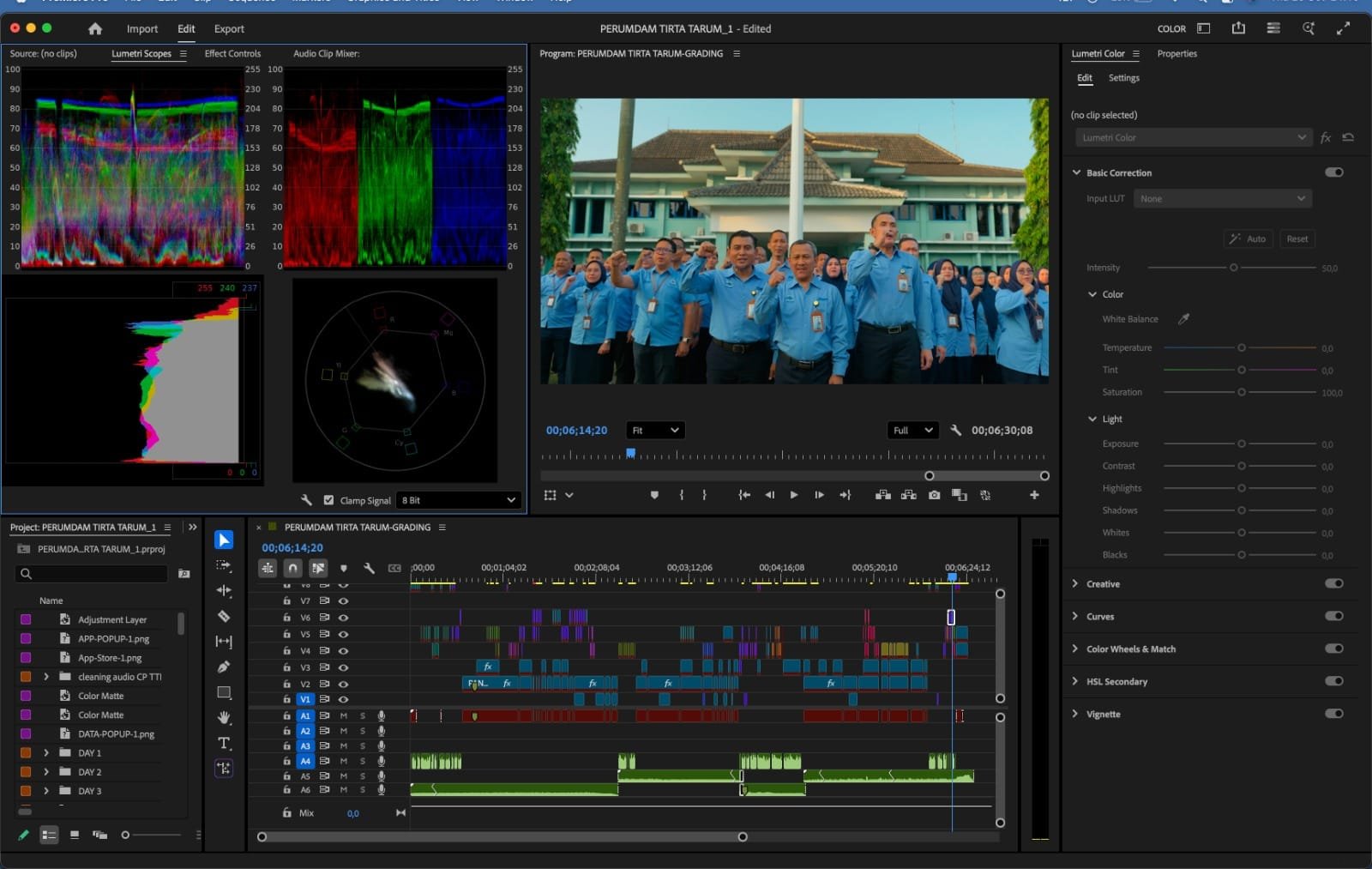
Task: Open Program monitor wrench settings
Action: click(956, 430)
